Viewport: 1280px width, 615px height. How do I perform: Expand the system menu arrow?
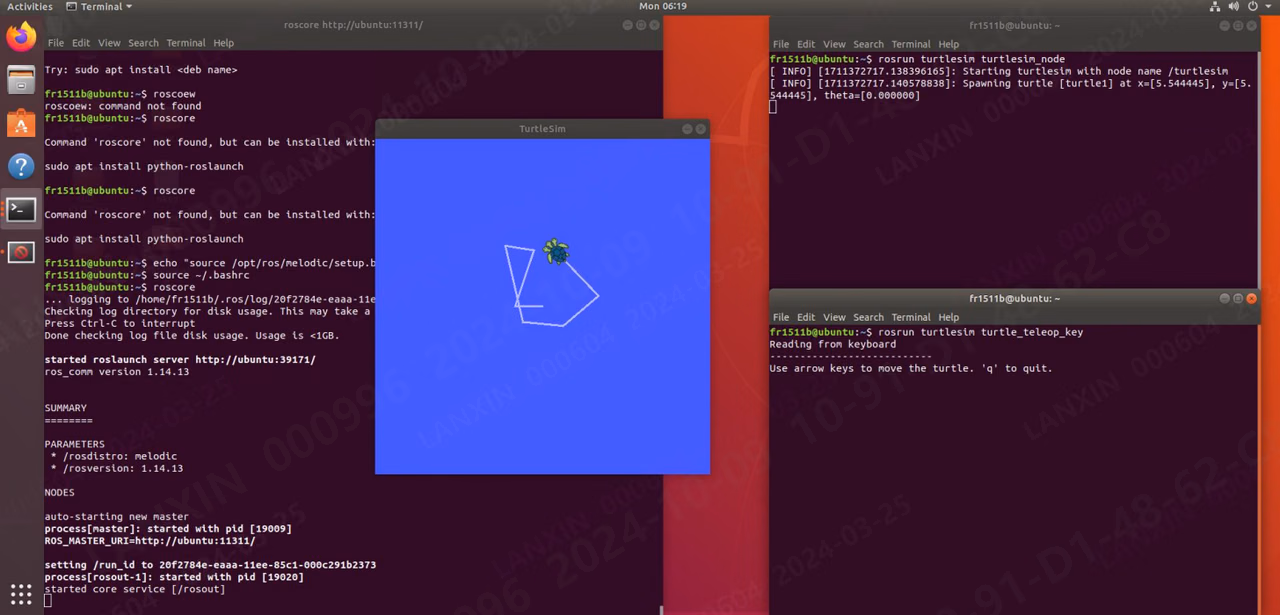tap(1270, 6)
